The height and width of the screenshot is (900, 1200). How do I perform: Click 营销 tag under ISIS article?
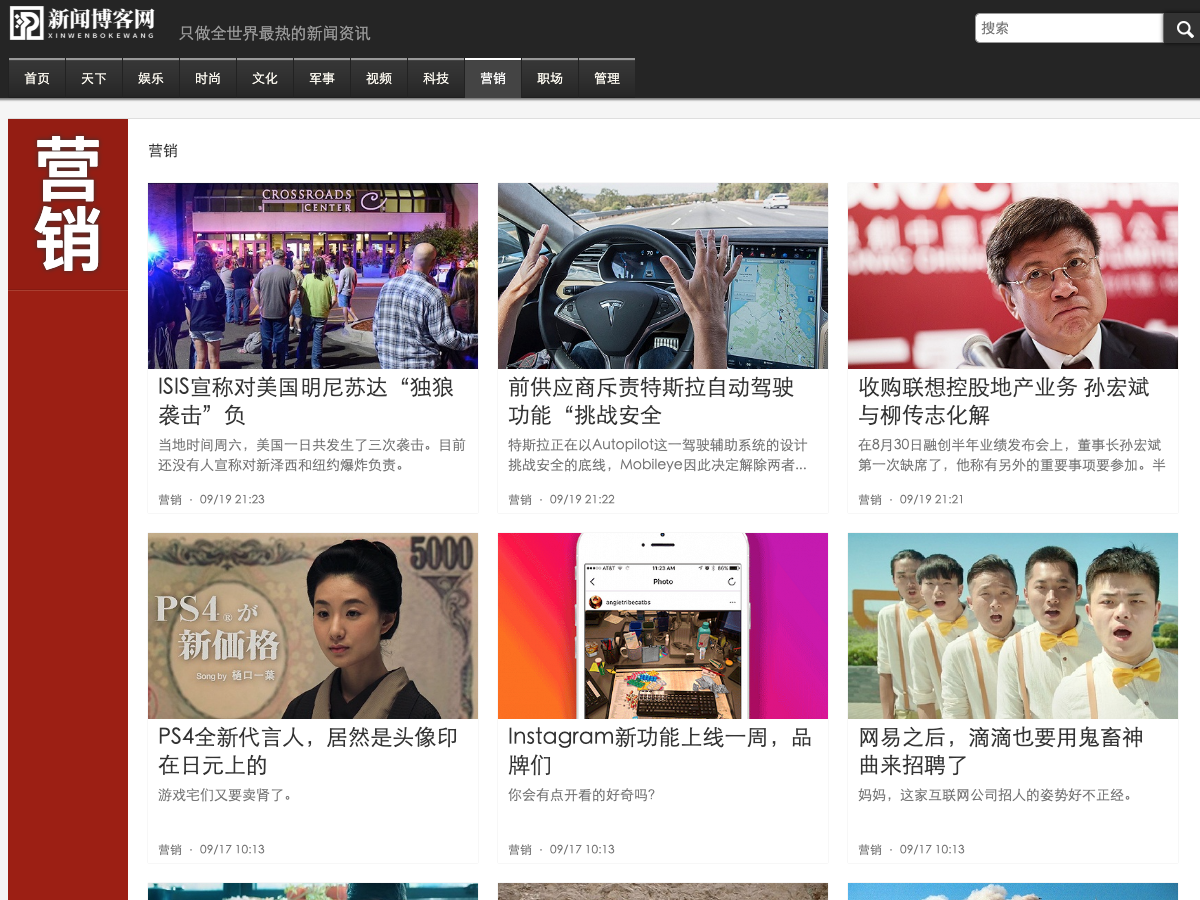click(170, 500)
